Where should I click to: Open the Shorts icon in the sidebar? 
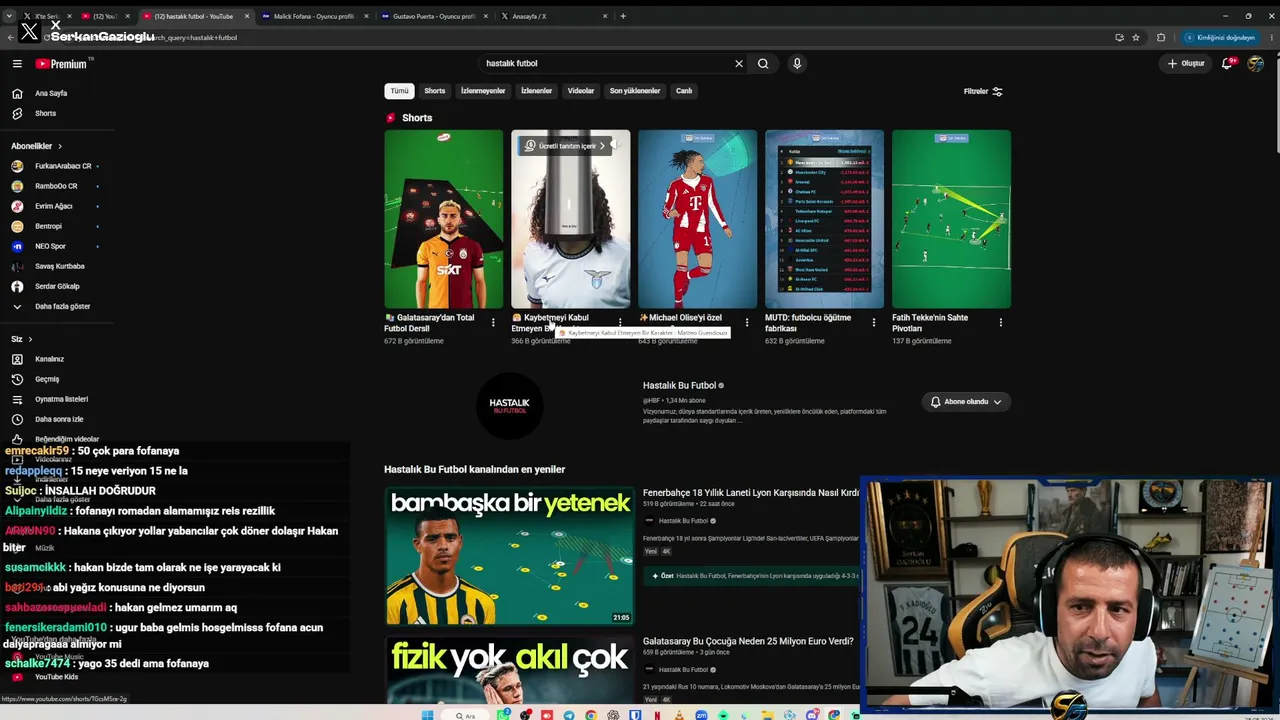coord(17,113)
